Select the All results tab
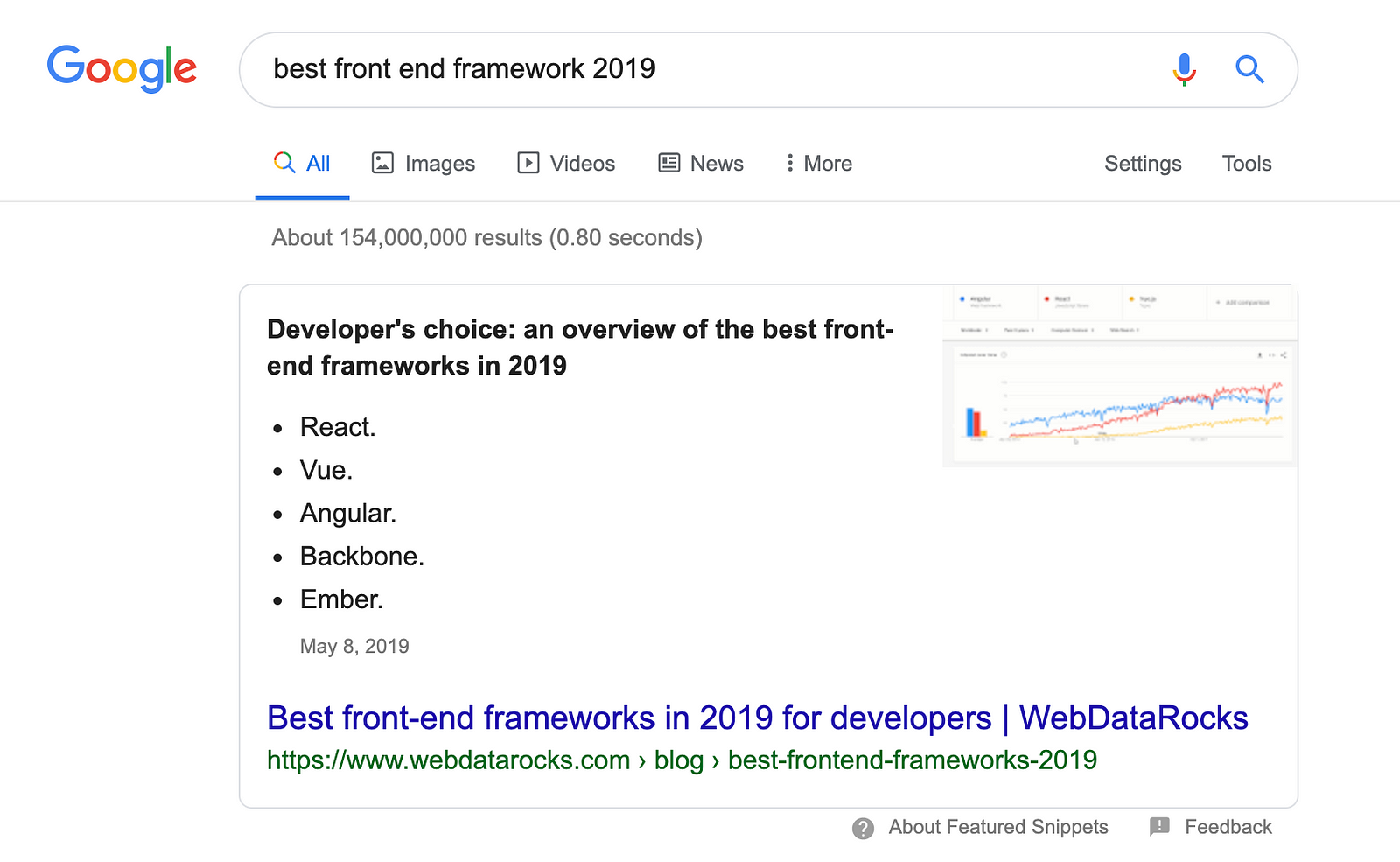The width and height of the screenshot is (1400, 862). 302,164
